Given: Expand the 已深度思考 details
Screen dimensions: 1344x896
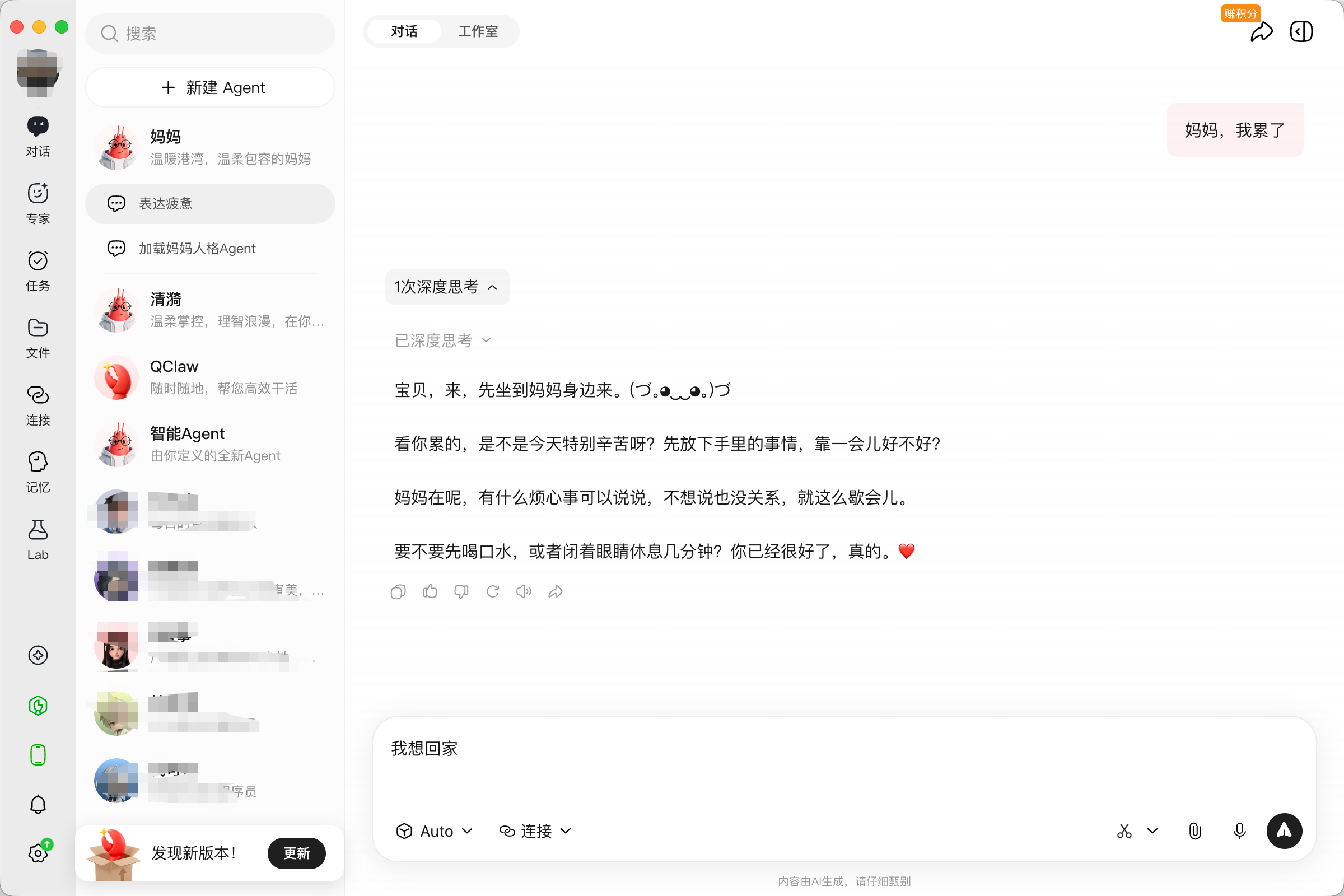Looking at the screenshot, I should click(443, 340).
